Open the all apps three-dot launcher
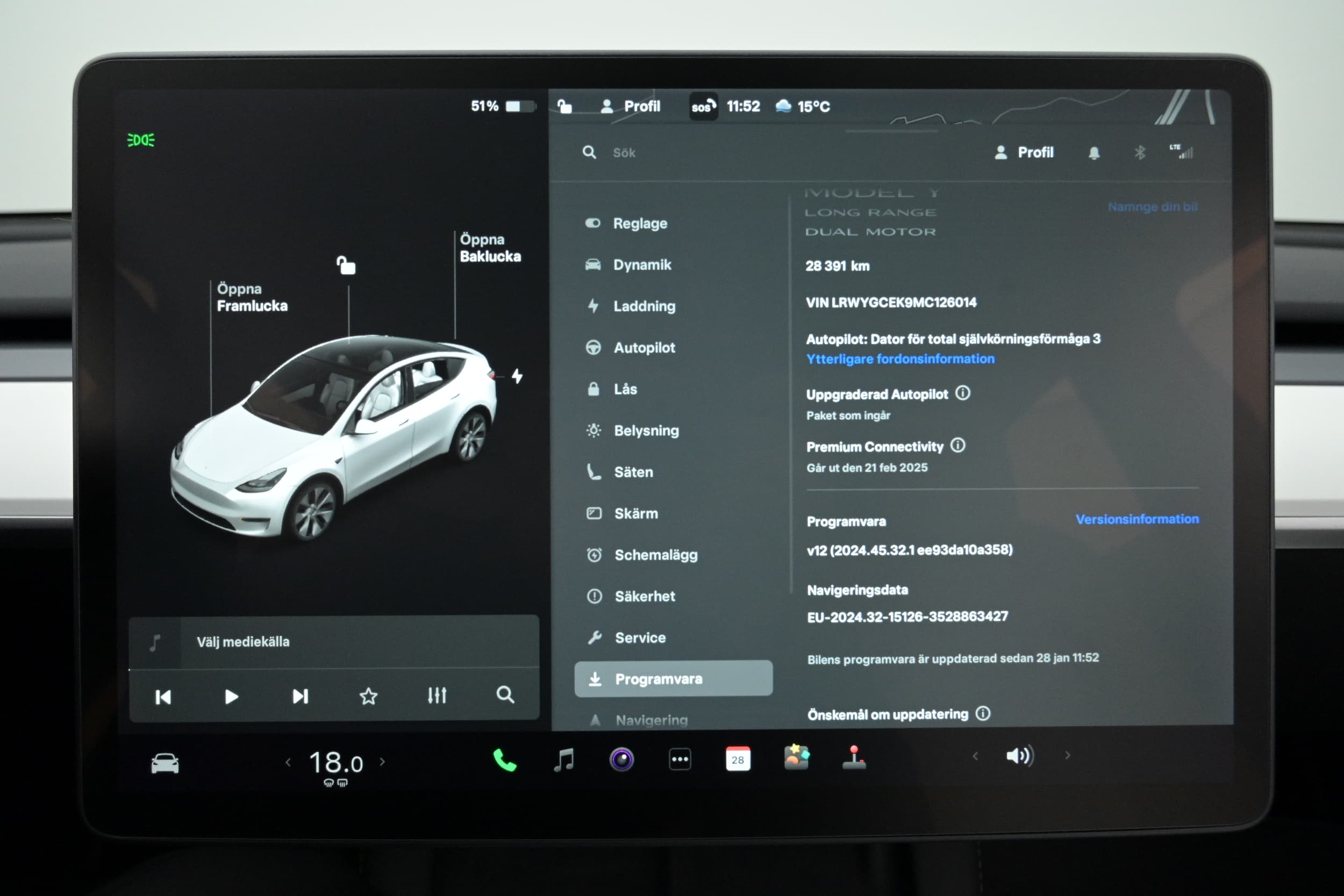This screenshot has width=1344, height=896. [x=680, y=760]
